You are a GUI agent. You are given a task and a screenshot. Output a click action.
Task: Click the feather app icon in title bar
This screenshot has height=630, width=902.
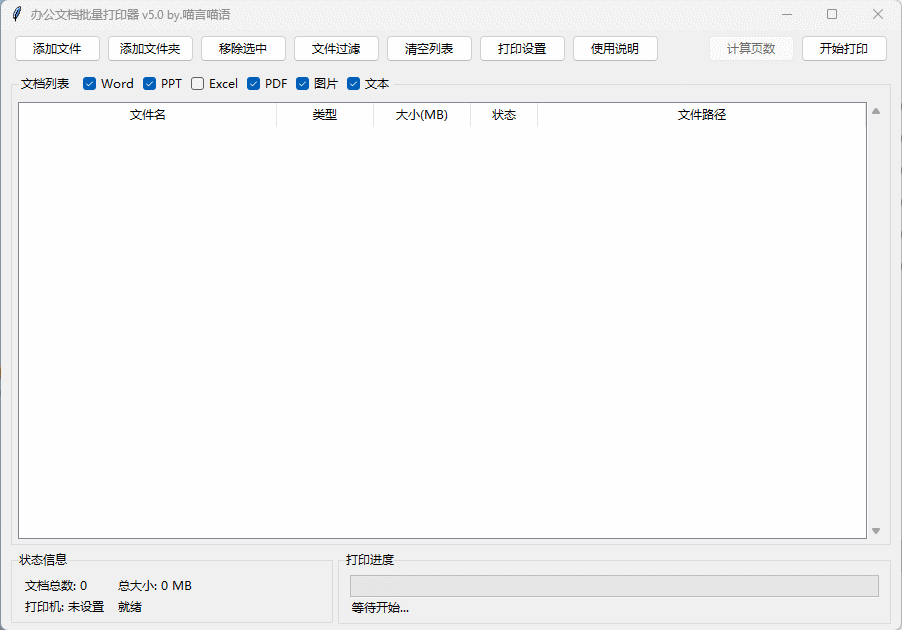pyautogui.click(x=16, y=14)
